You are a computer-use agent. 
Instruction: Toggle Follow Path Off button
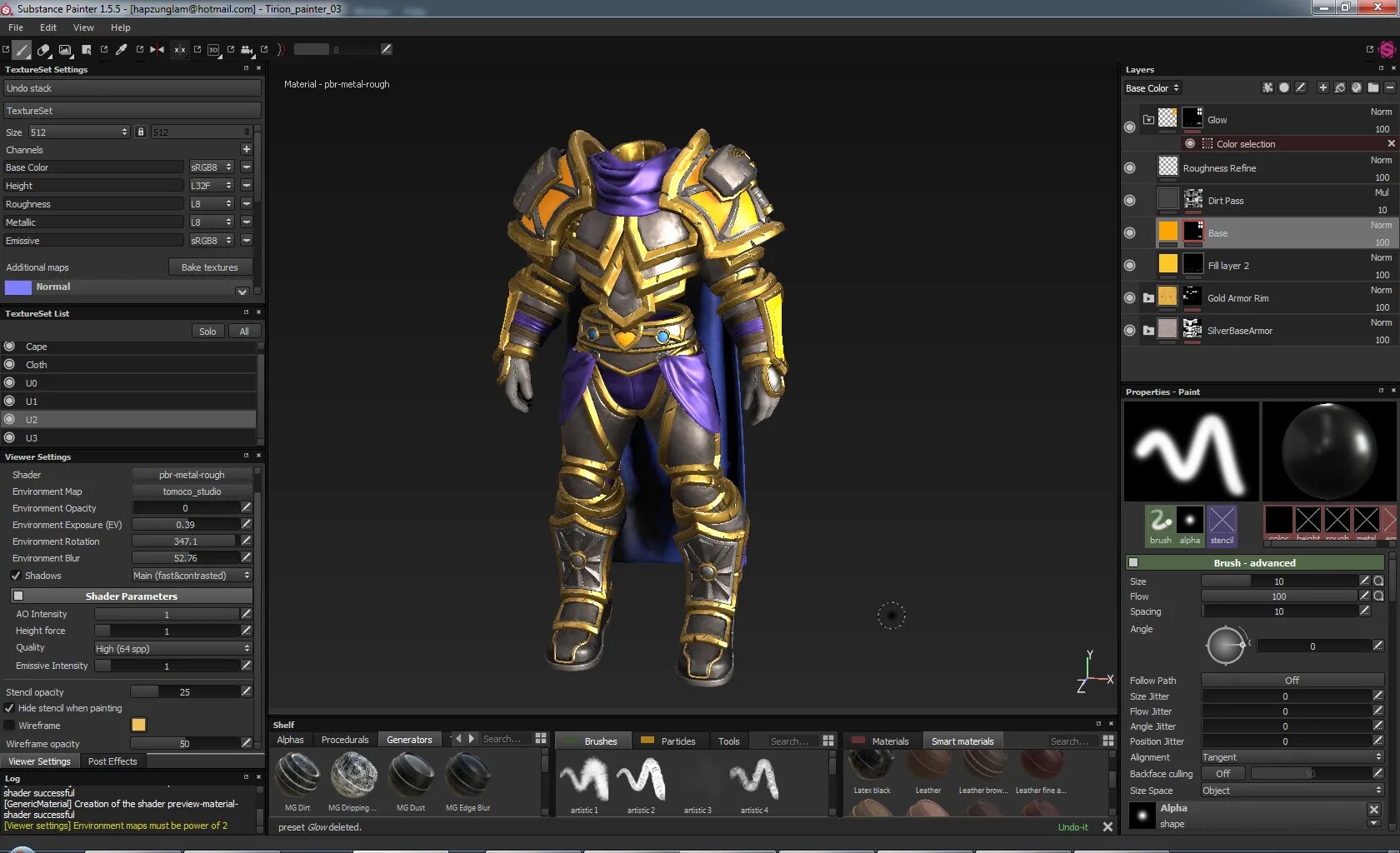1292,681
